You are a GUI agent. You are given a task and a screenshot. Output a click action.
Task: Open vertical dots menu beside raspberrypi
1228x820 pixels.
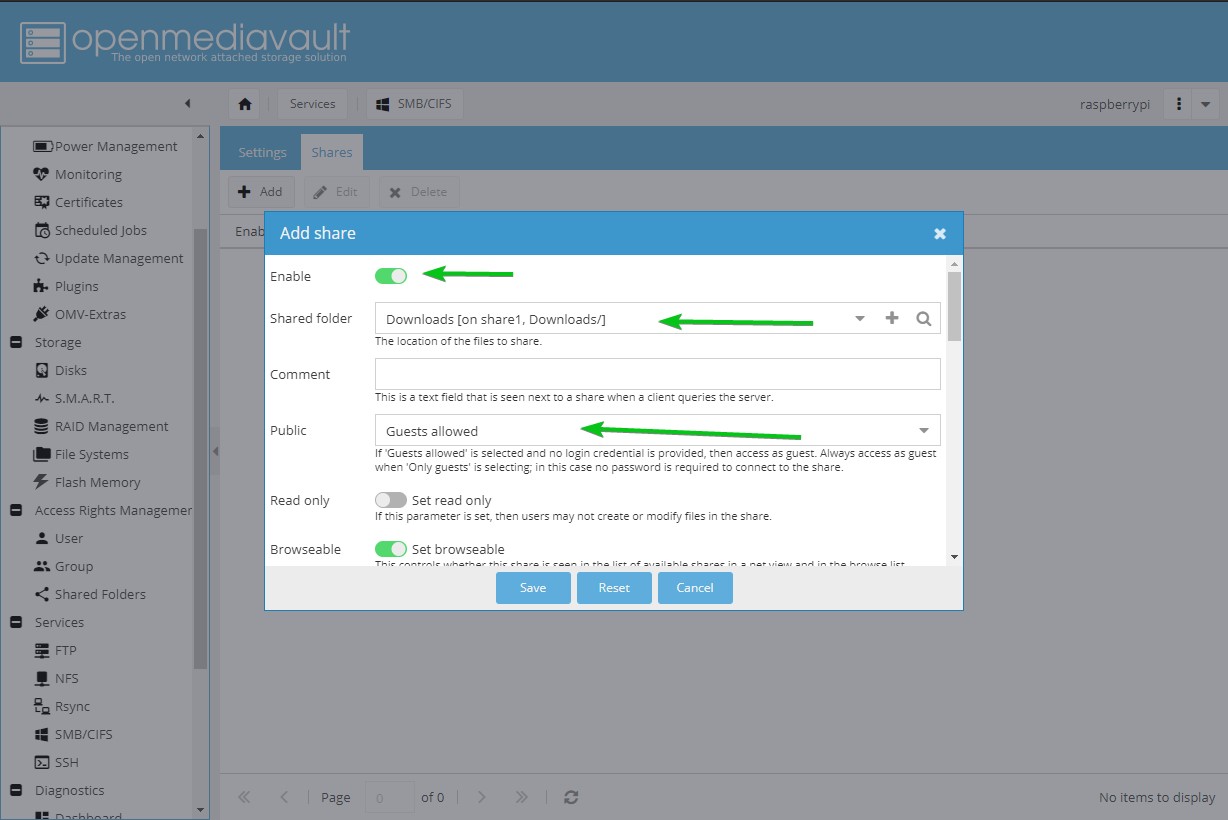pos(1180,104)
